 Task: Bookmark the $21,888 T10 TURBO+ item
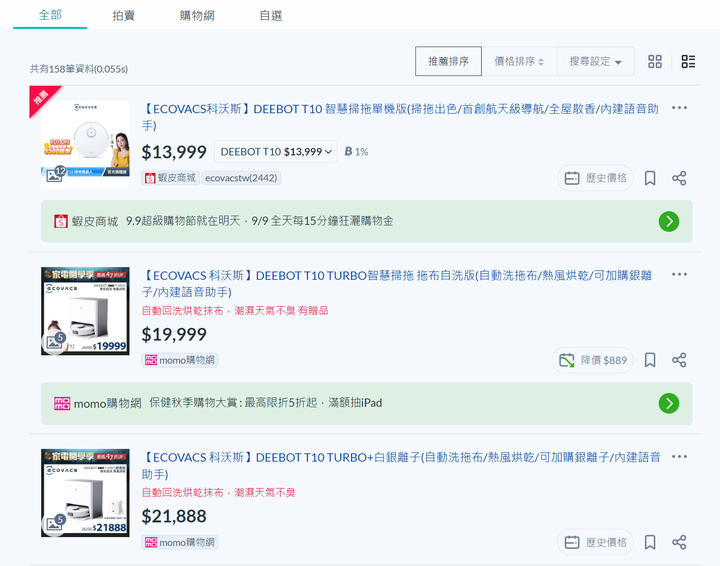(650, 542)
